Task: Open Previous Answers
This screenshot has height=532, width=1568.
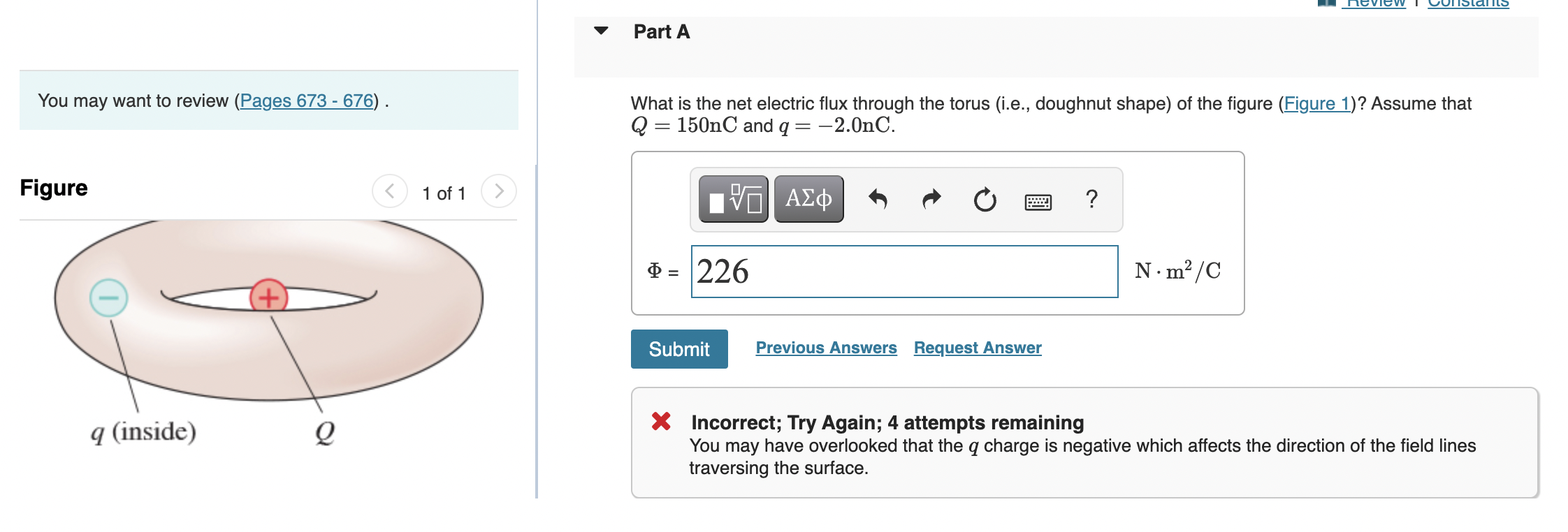Action: (x=826, y=348)
